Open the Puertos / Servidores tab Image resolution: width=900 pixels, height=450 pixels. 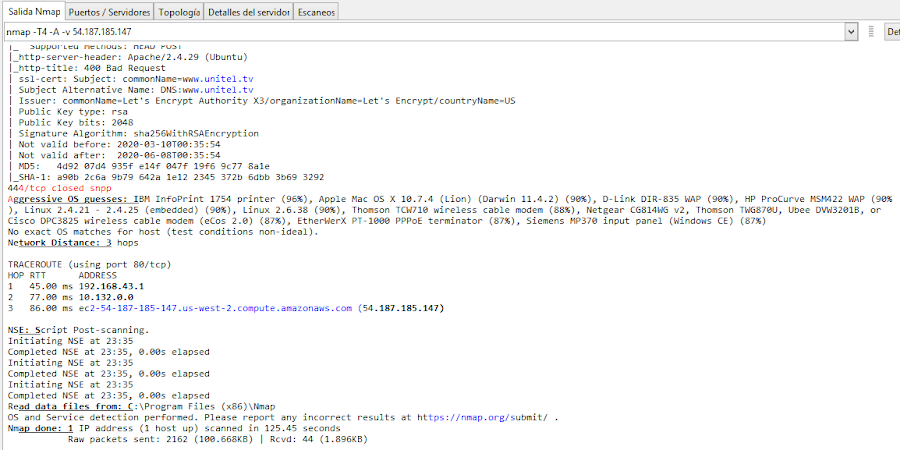point(110,12)
